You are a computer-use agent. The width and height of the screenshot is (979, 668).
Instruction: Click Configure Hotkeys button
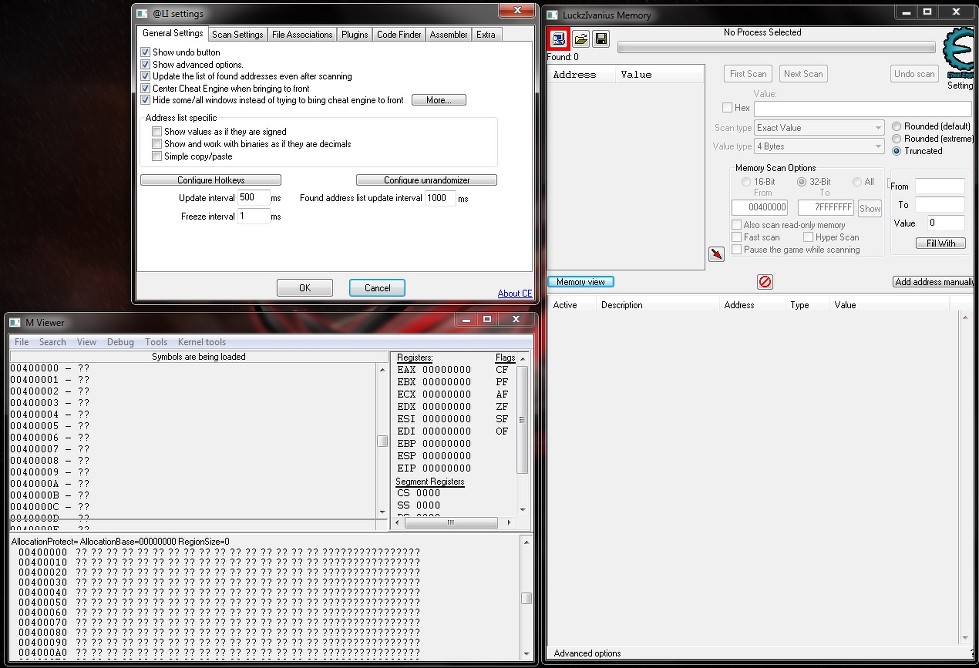(x=210, y=180)
